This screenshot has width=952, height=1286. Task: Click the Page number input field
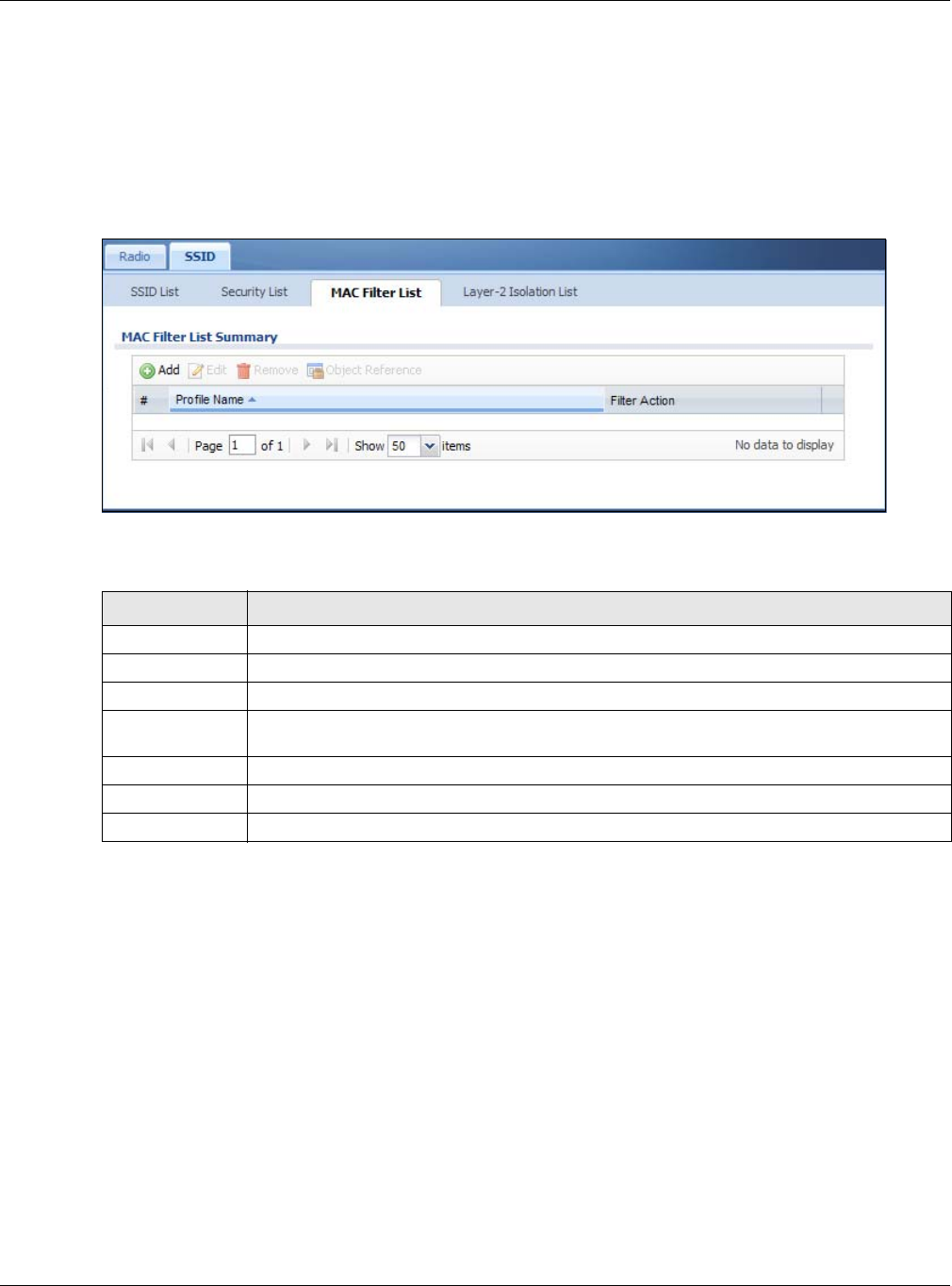click(242, 446)
